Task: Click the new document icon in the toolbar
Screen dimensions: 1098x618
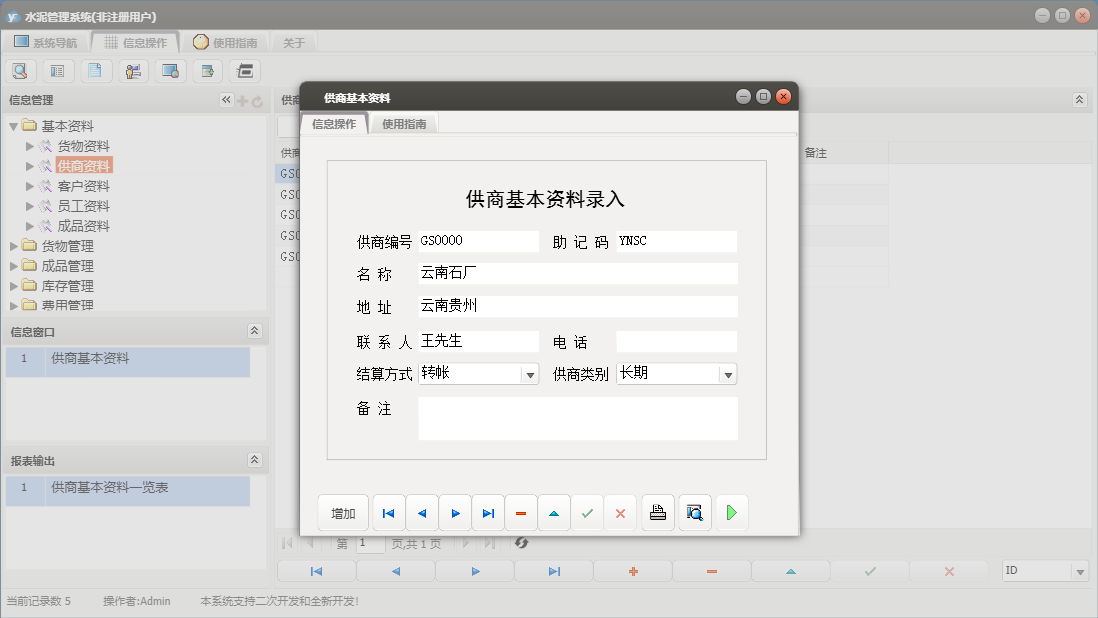Action: pyautogui.click(x=96, y=71)
